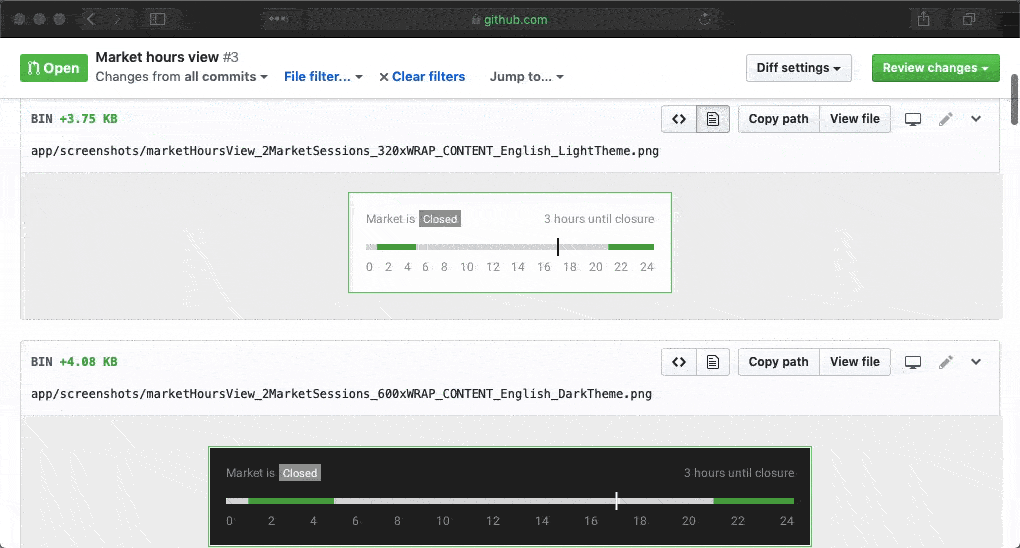1020x548 pixels.
Task: Collapse the LightTheme file diff chevron
Action: 977,119
